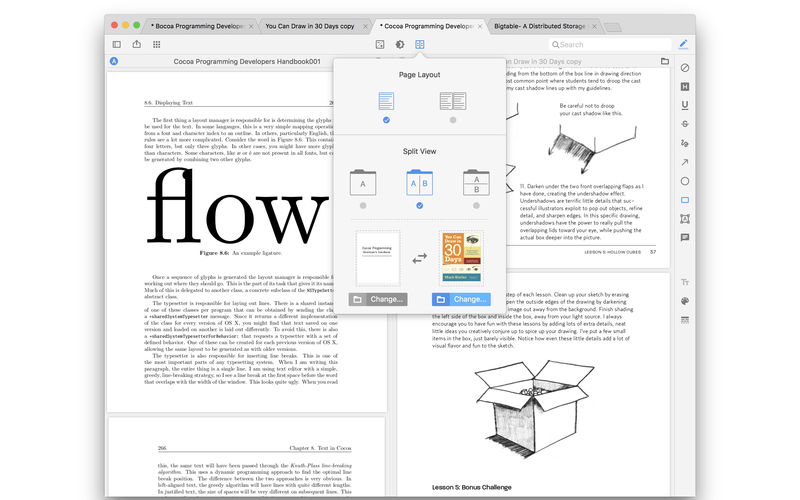The image size is (800, 500).
Task: Select the Circle shape tool
Action: pyautogui.click(x=685, y=181)
